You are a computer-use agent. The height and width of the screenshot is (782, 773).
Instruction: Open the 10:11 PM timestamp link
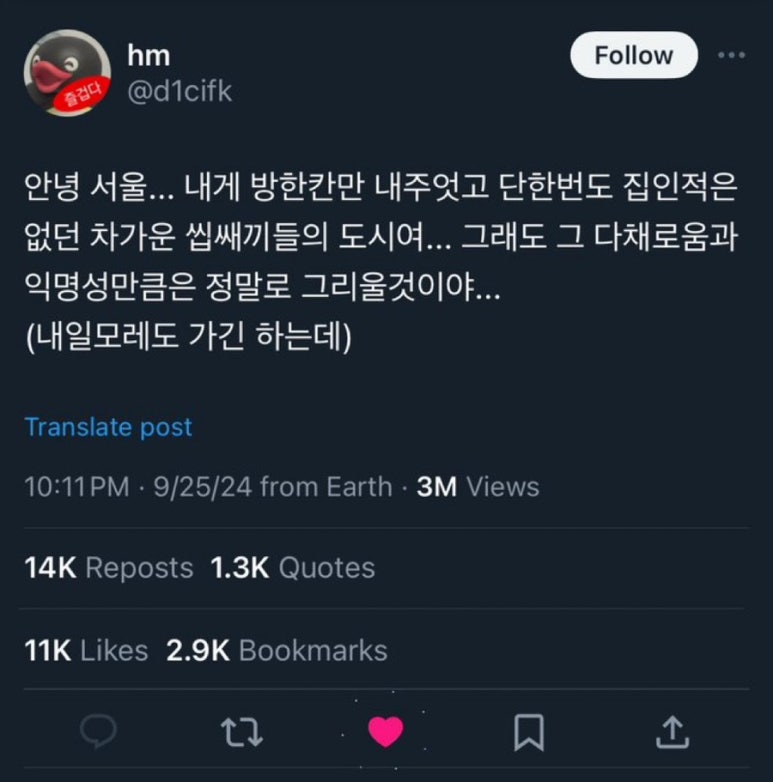tap(77, 487)
